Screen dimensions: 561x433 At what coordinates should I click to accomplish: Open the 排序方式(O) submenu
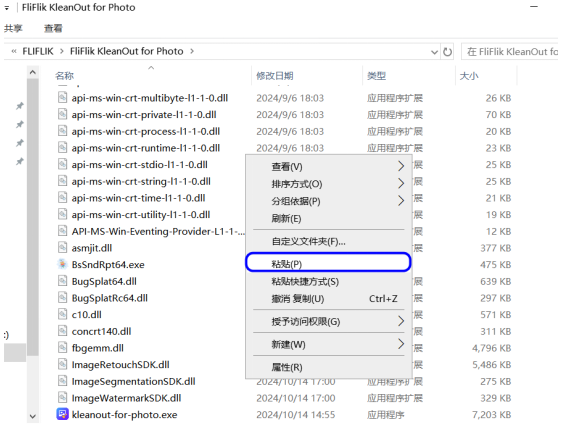(x=328, y=184)
